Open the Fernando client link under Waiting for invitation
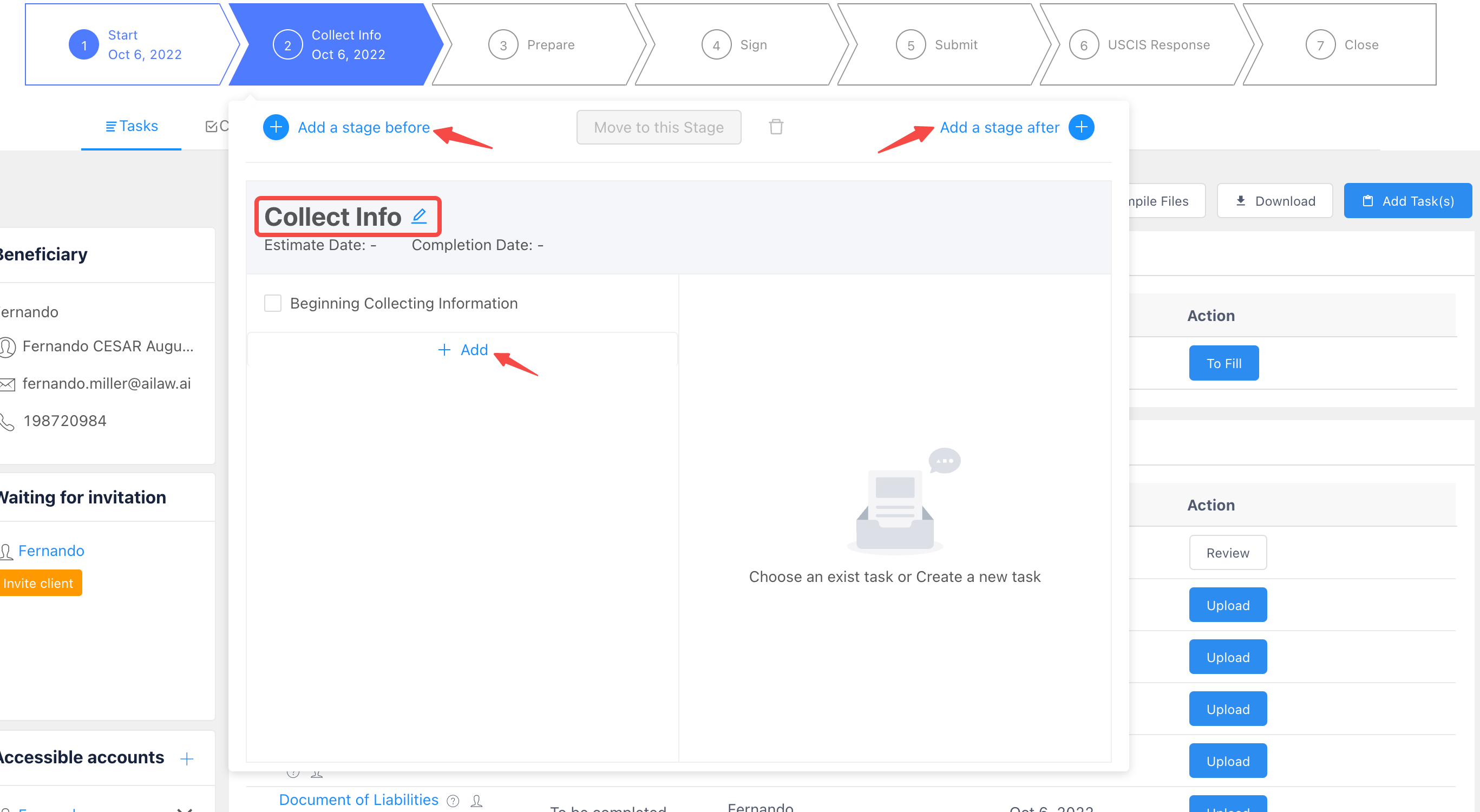 coord(51,551)
